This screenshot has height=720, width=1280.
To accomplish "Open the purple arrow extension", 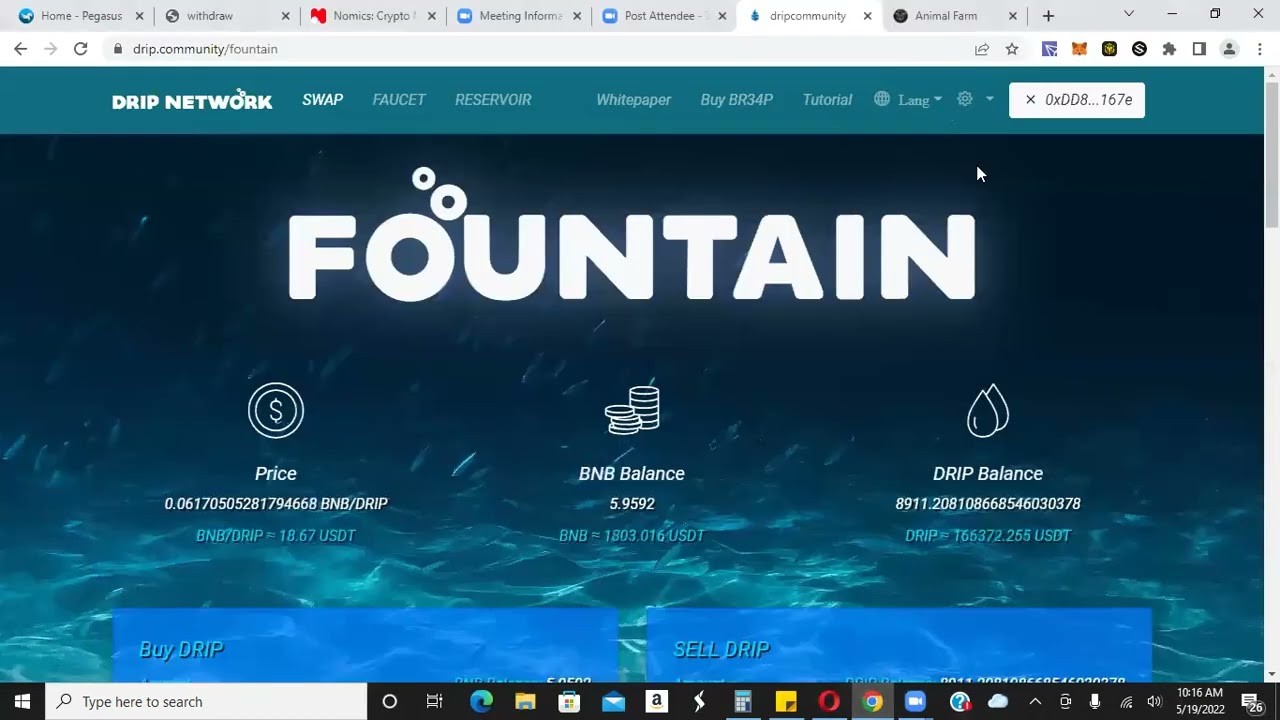I will pos(1049,49).
